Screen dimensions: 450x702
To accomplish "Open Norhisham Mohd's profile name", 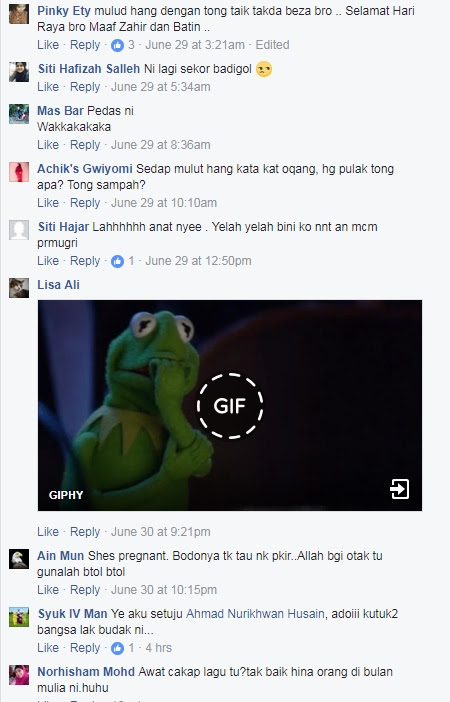I will [86, 672].
